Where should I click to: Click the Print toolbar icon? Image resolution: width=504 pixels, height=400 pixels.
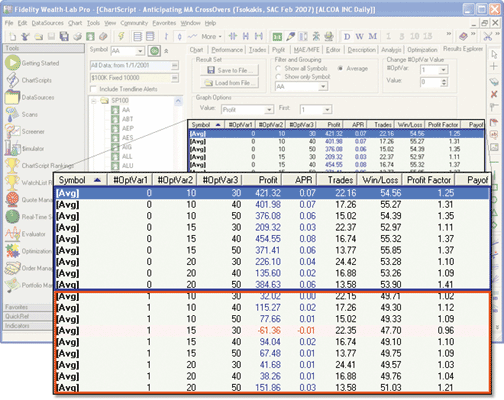[77, 36]
